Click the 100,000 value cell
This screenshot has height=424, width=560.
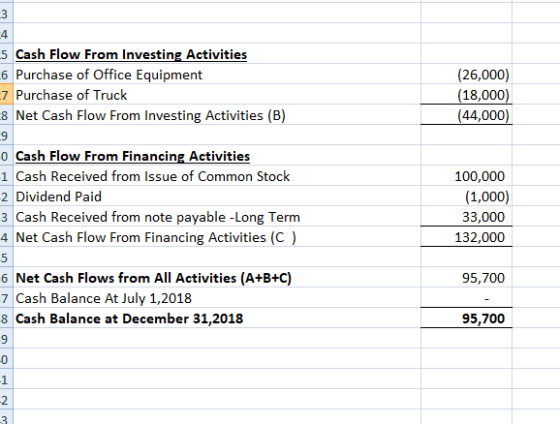click(x=466, y=176)
